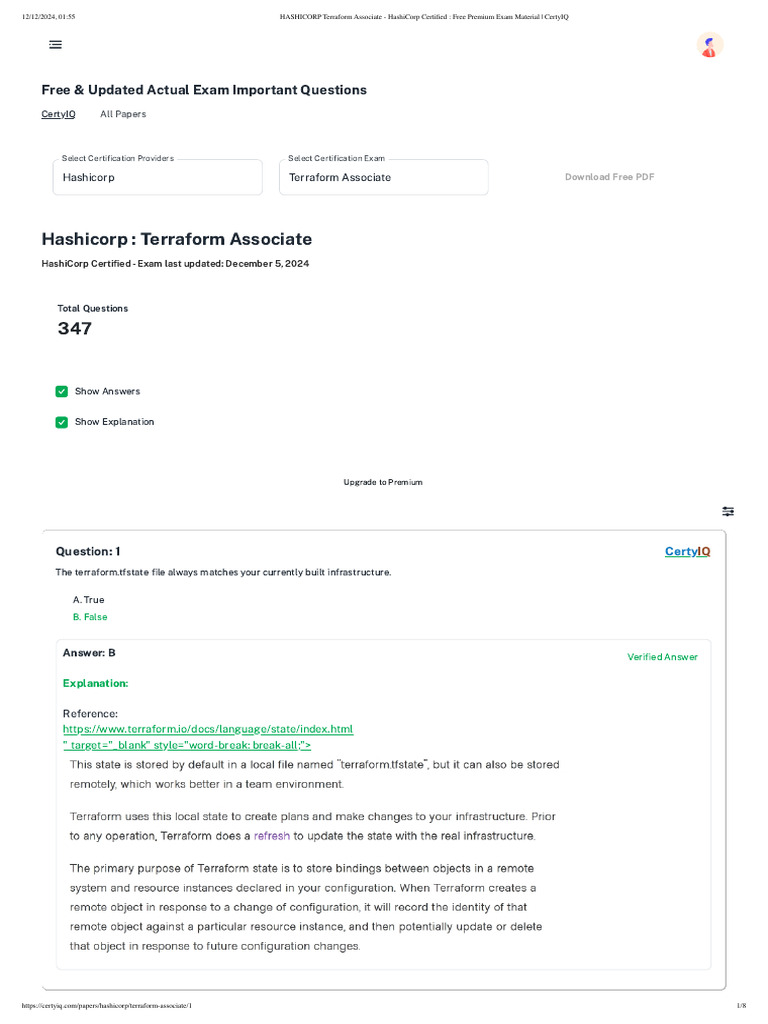Uncheck the Show Answers checkbox
Image resolution: width=768 pixels, height=1024 pixels.
62,391
